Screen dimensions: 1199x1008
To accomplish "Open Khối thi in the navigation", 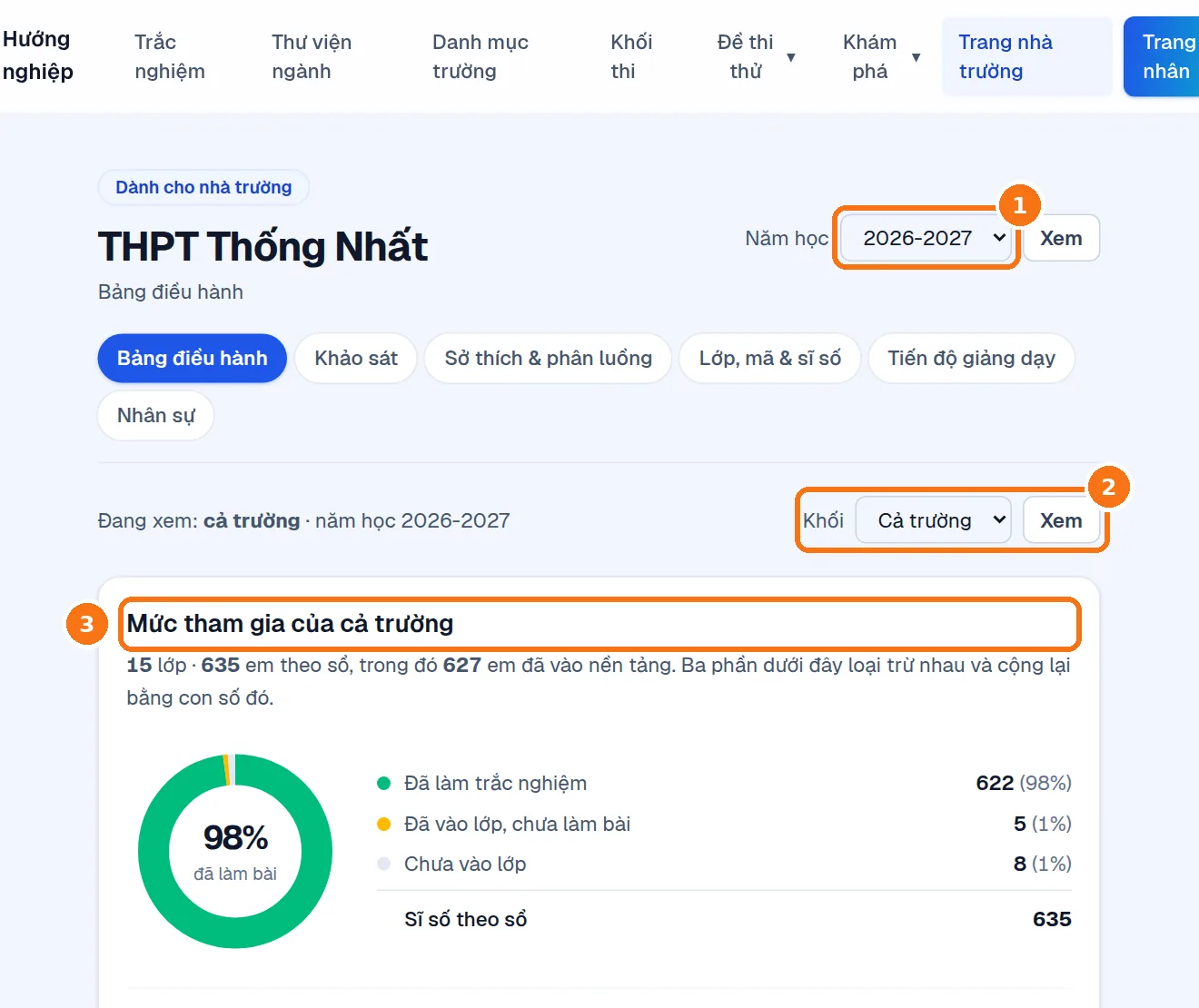I will coord(631,56).
